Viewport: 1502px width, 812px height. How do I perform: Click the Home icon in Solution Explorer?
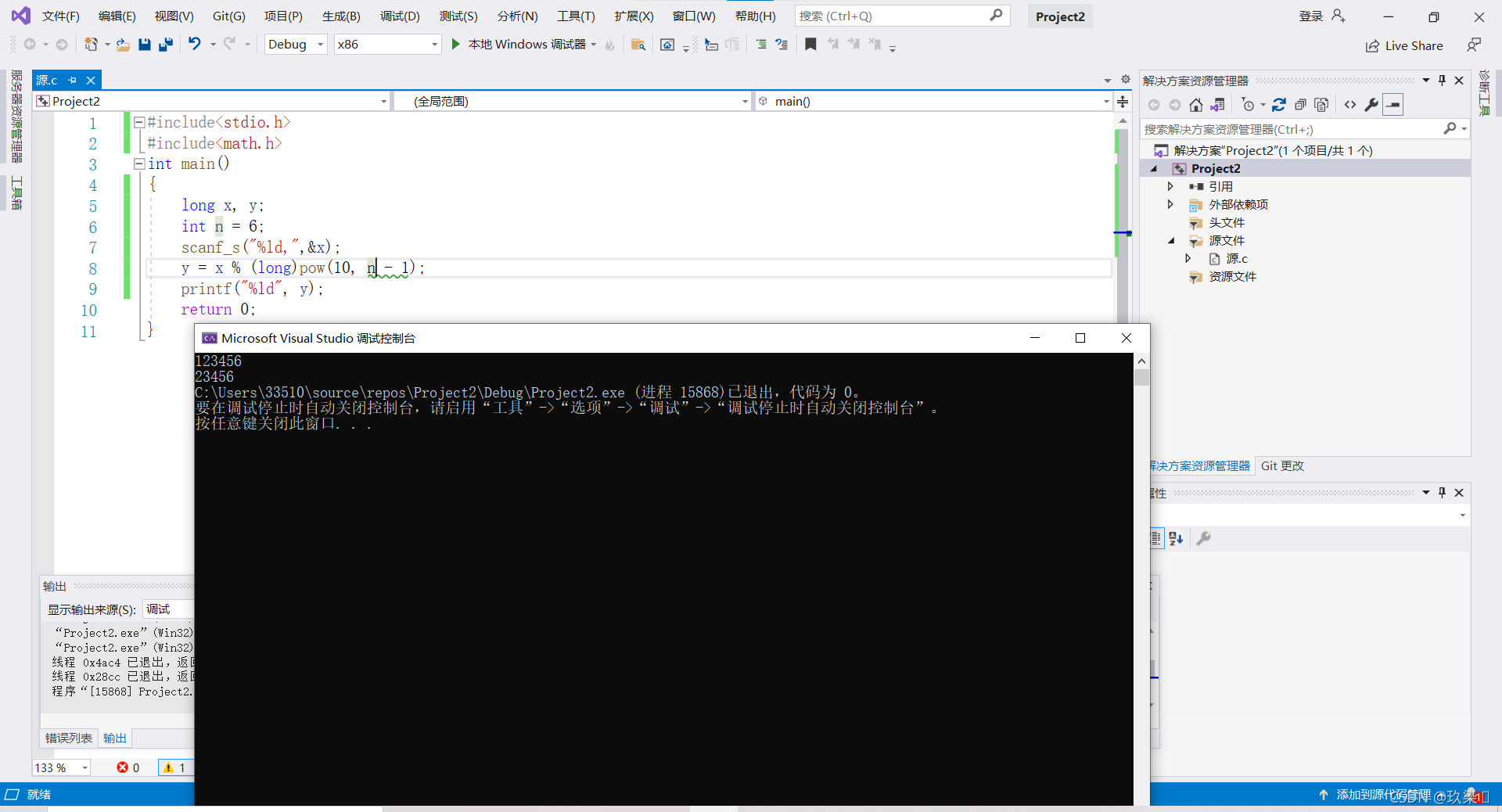point(1195,105)
